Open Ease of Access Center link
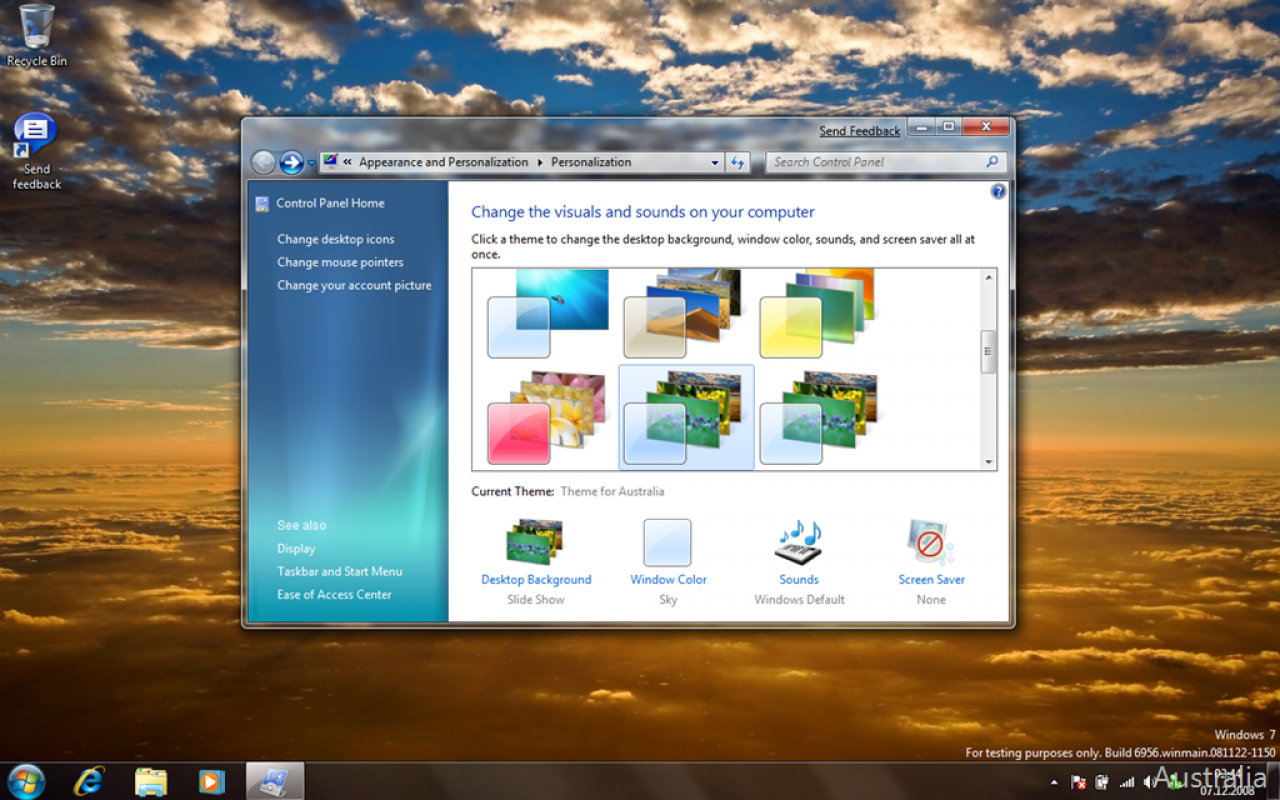Screen dimensions: 1280x800 coord(334,594)
